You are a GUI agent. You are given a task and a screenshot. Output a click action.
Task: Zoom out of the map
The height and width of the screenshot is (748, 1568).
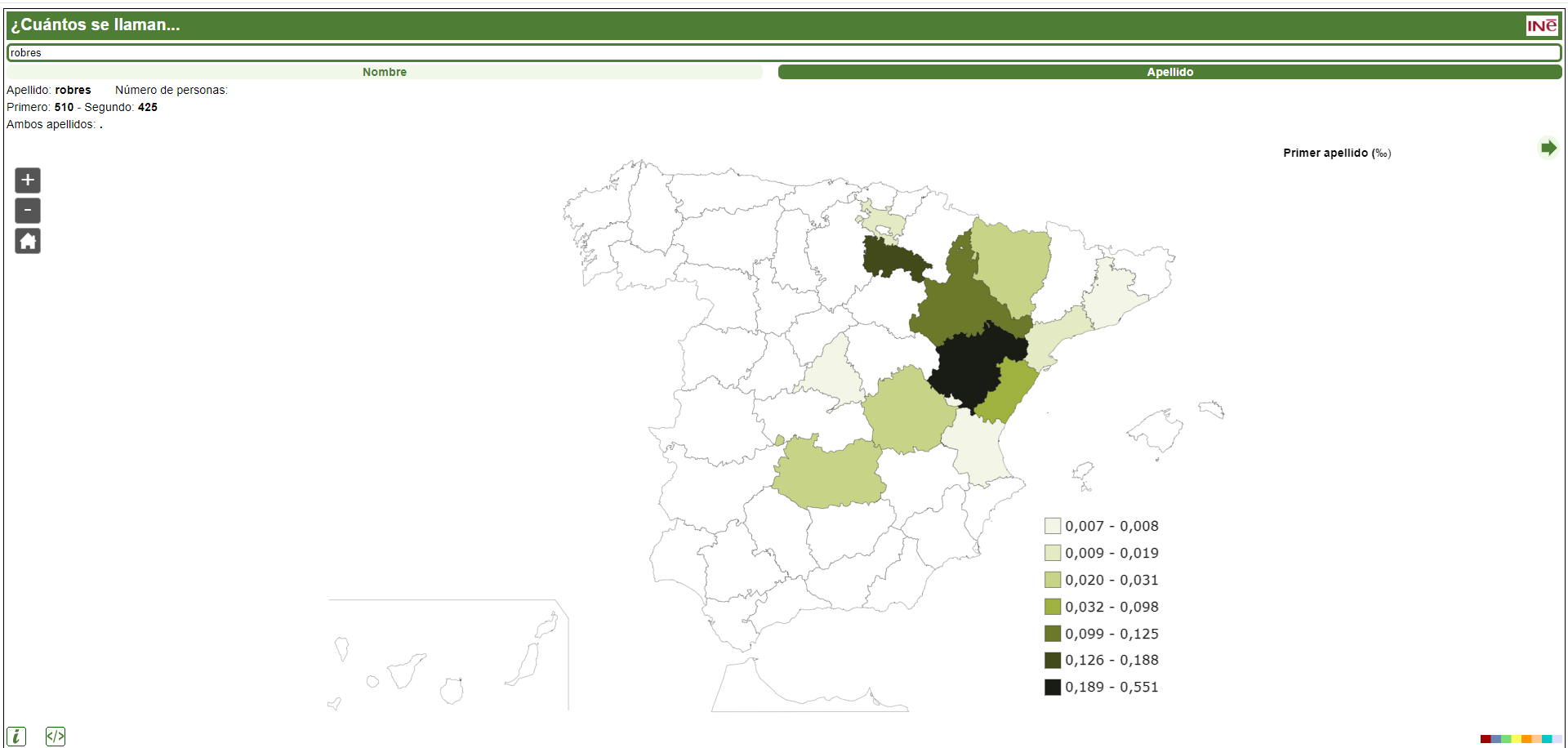tap(28, 211)
